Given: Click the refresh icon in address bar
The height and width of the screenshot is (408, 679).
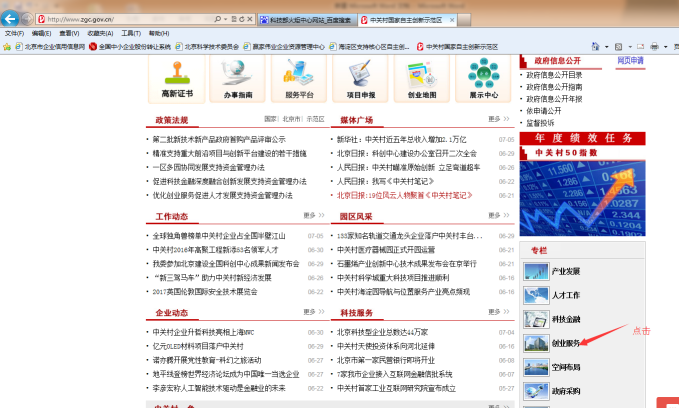Looking at the screenshot, I should tap(242, 19).
